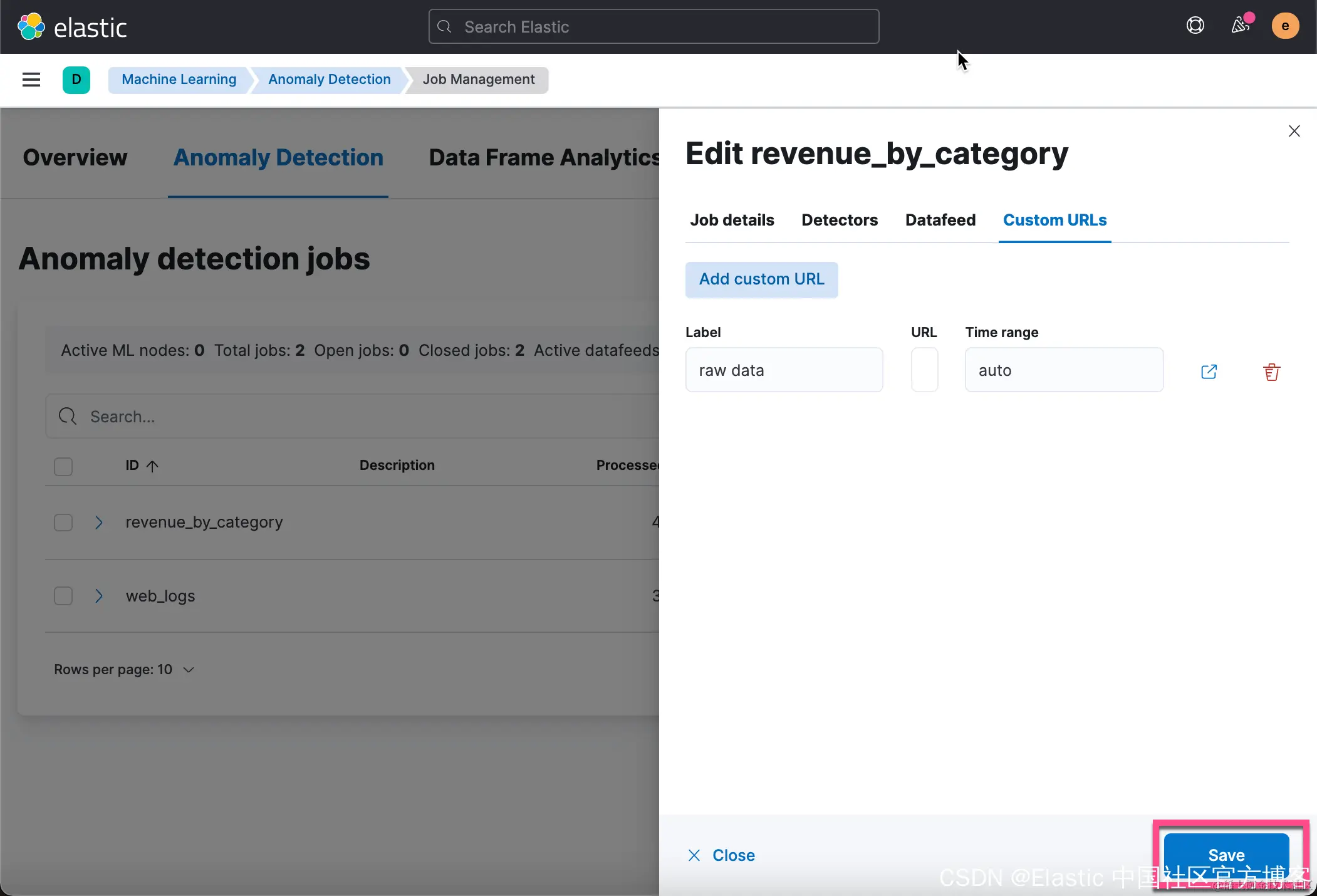Close the edit flyout with X icon
1317x896 pixels.
[x=1294, y=131]
